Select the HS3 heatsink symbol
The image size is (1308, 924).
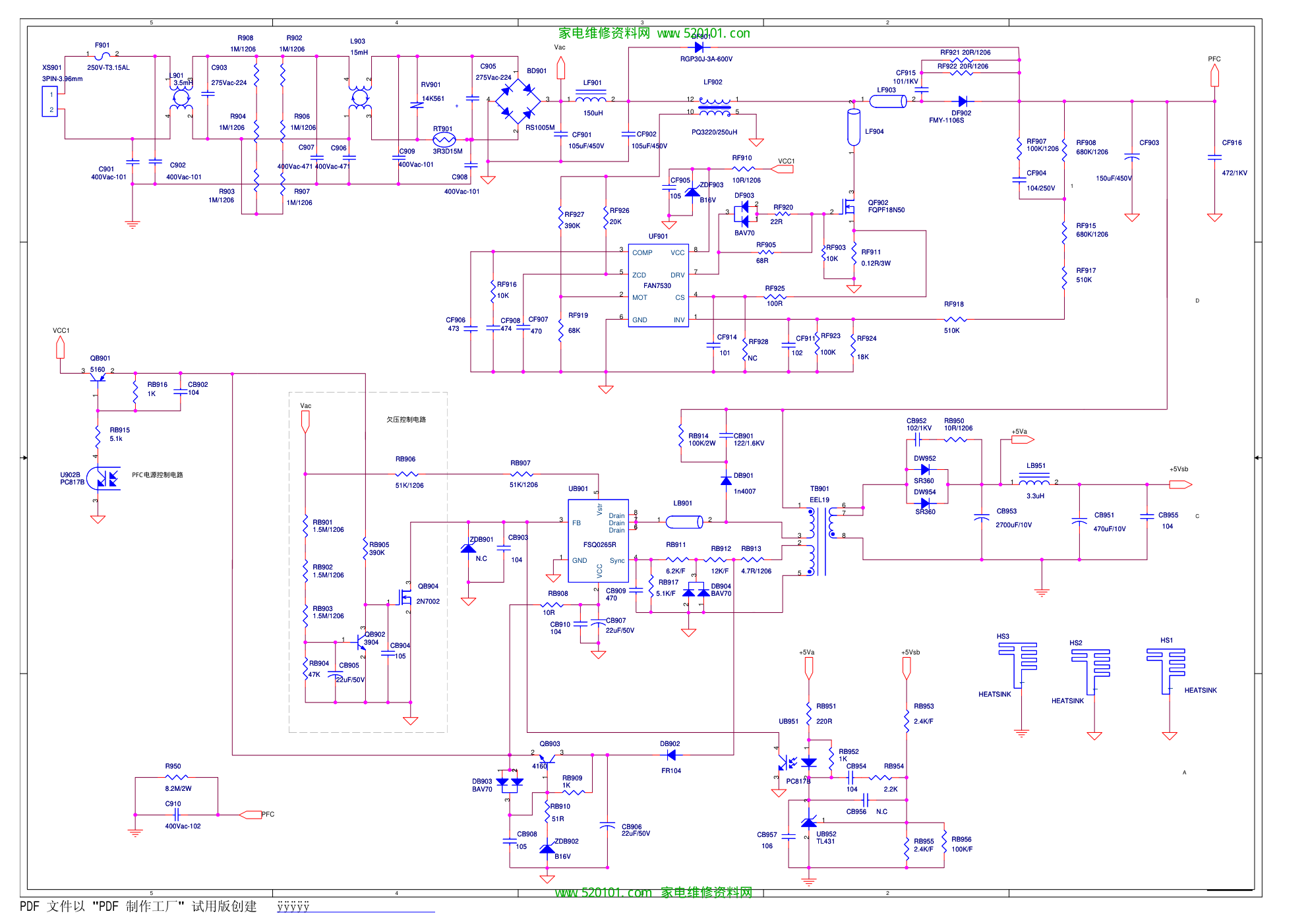click(1017, 664)
